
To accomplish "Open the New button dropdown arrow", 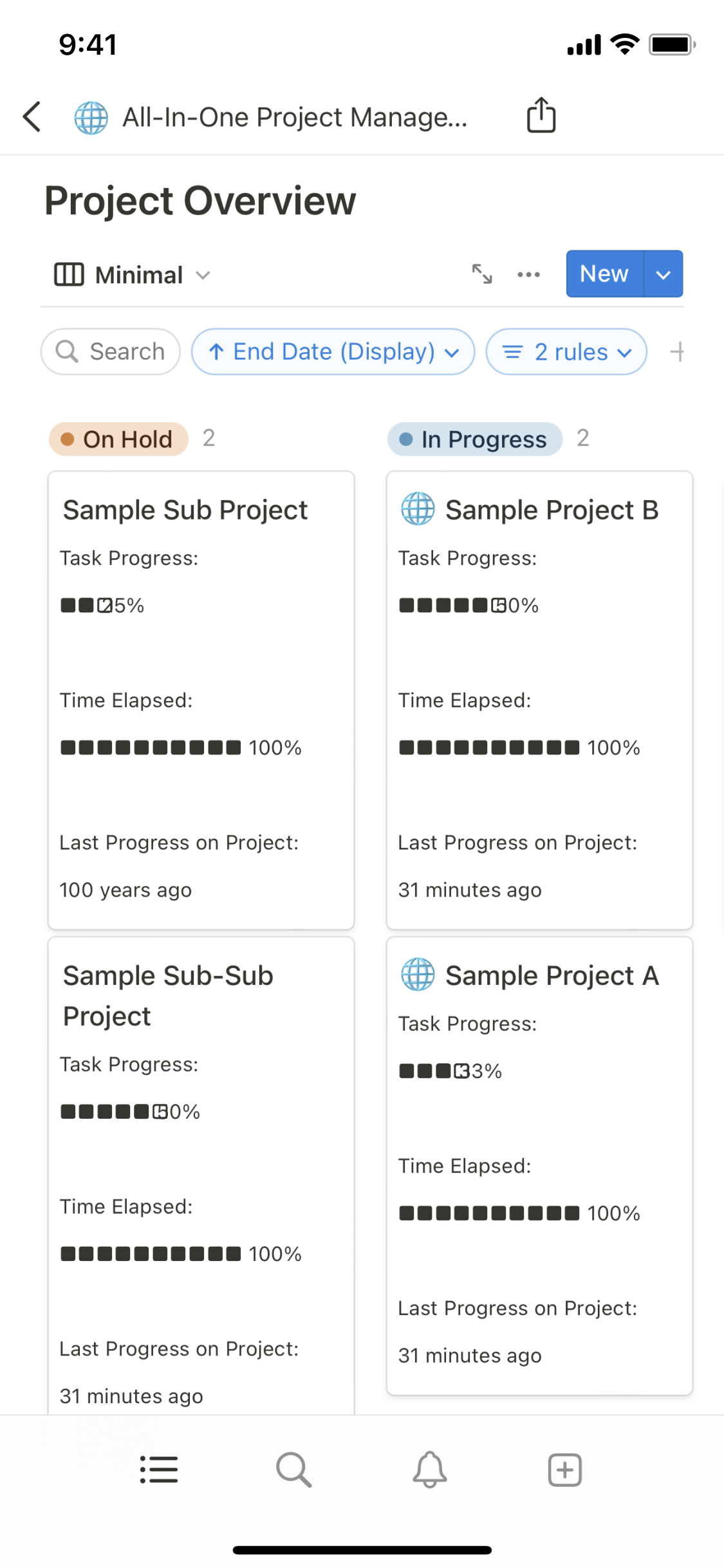I will (664, 274).
